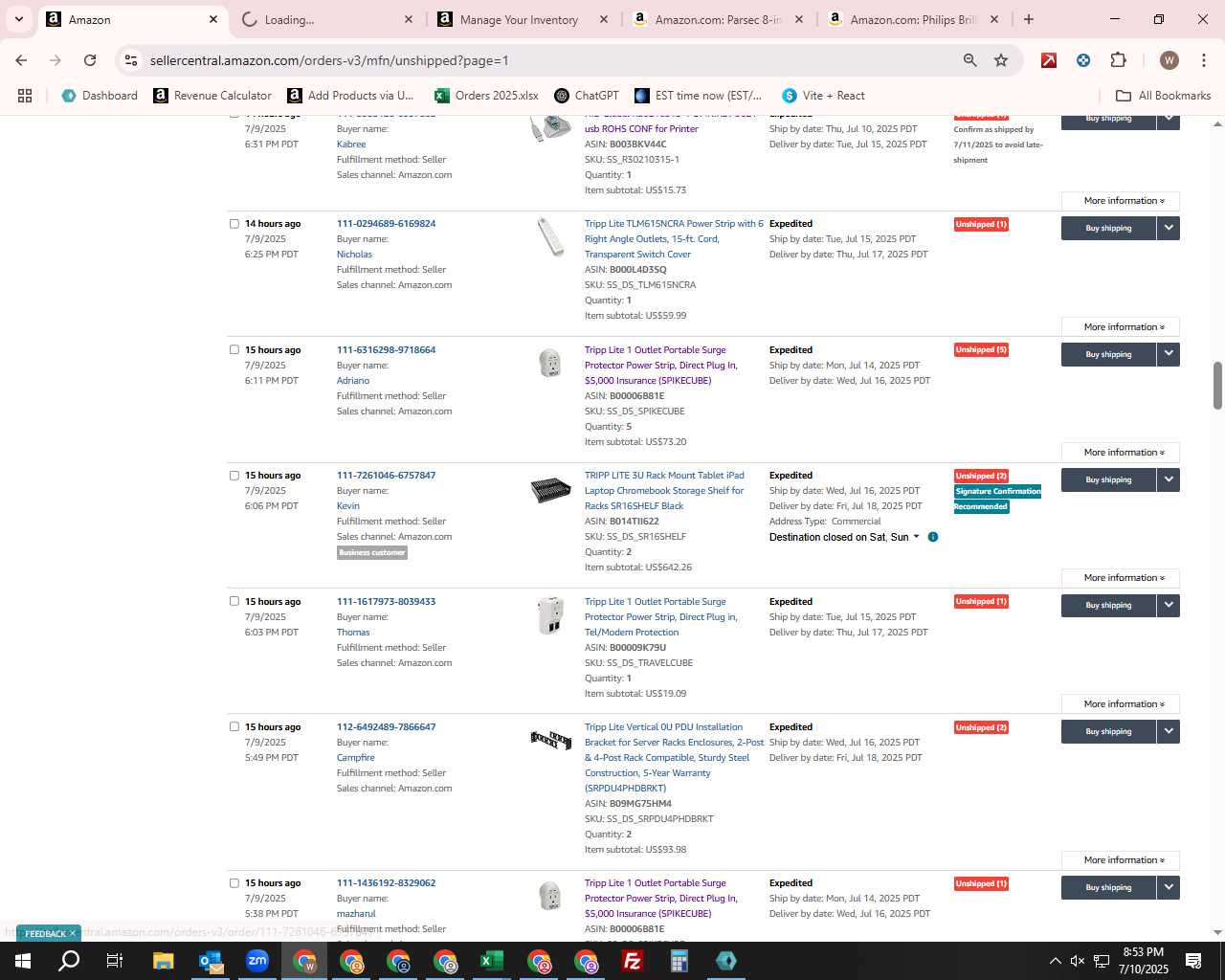This screenshot has height=980, width=1225.
Task: Click the blue circular extension icon
Action: coord(1083,60)
